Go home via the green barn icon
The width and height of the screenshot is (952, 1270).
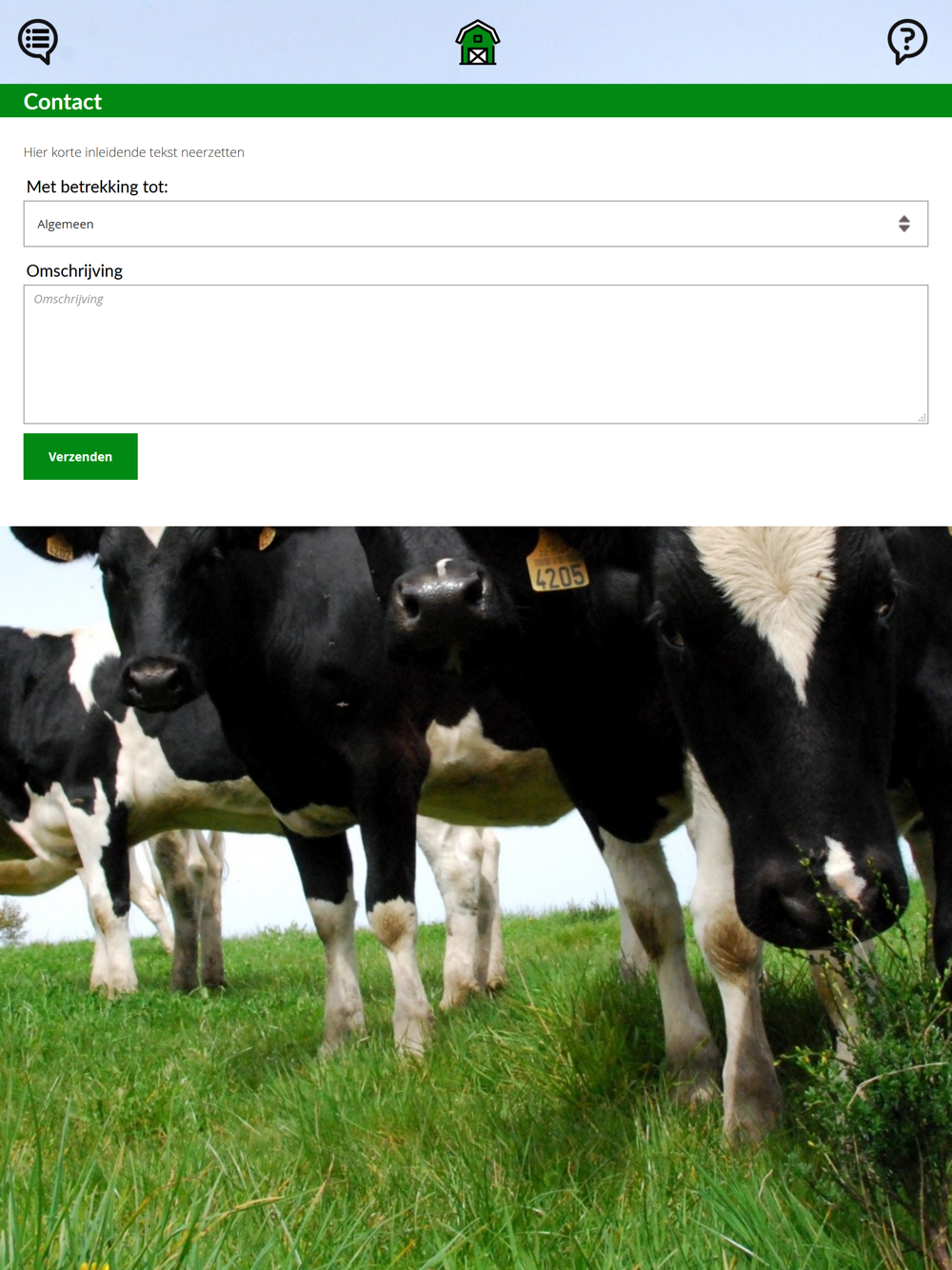pyautogui.click(x=477, y=43)
